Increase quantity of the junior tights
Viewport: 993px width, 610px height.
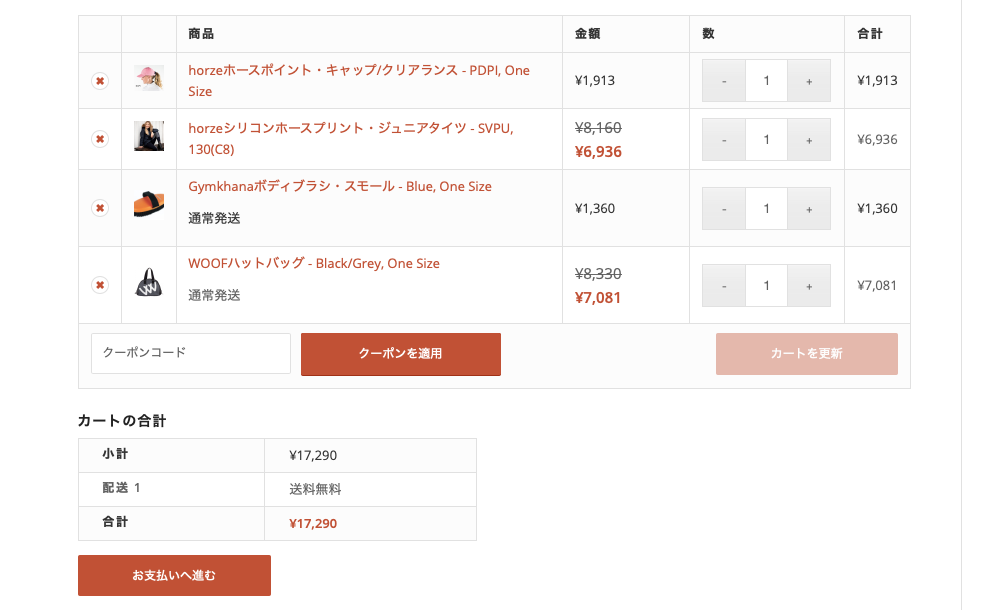tap(809, 140)
